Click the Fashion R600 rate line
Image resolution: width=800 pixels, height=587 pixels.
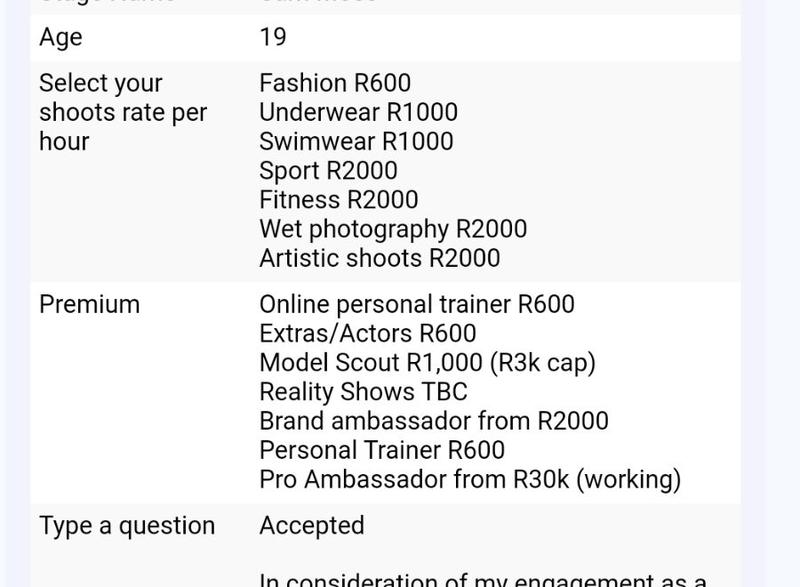[335, 83]
